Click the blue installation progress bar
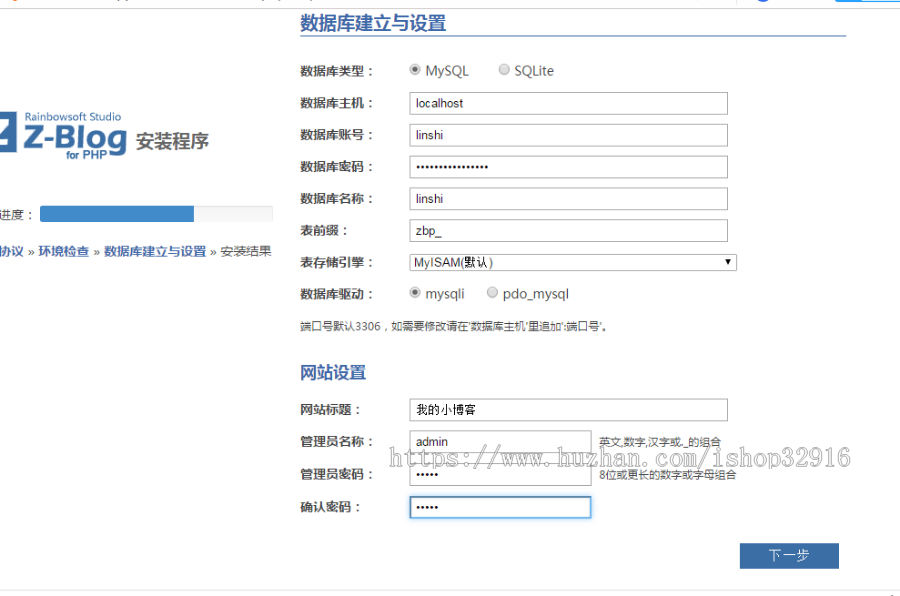The image size is (900, 596). (x=115, y=213)
